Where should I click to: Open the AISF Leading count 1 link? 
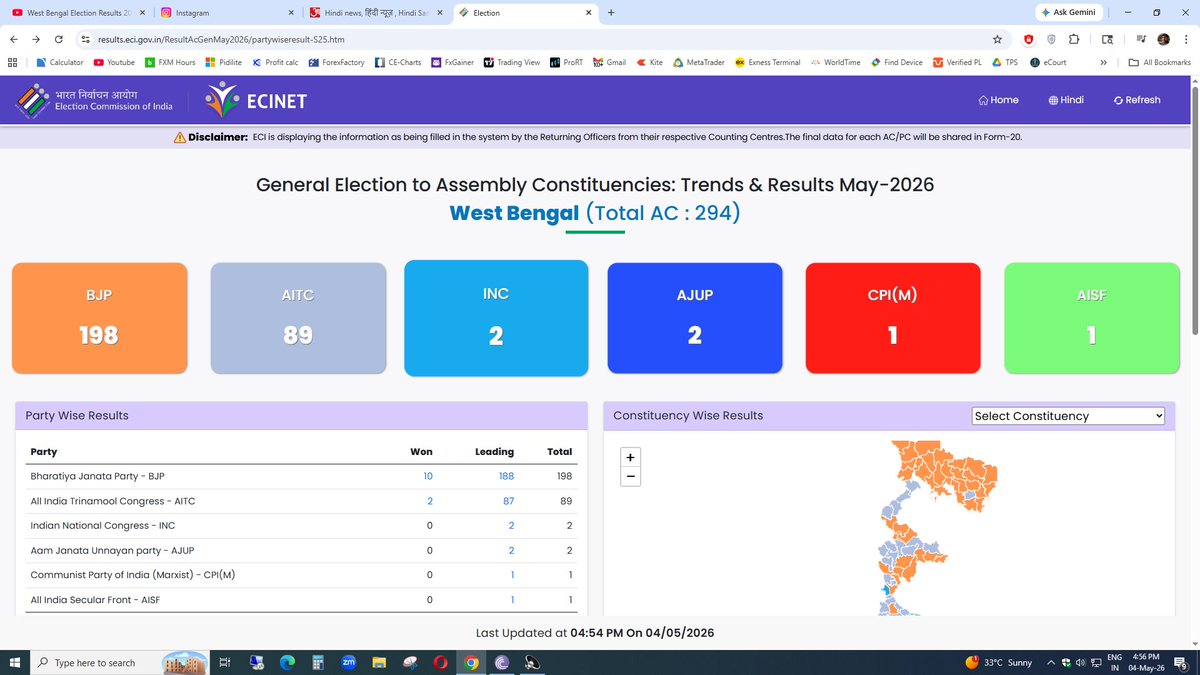(512, 600)
